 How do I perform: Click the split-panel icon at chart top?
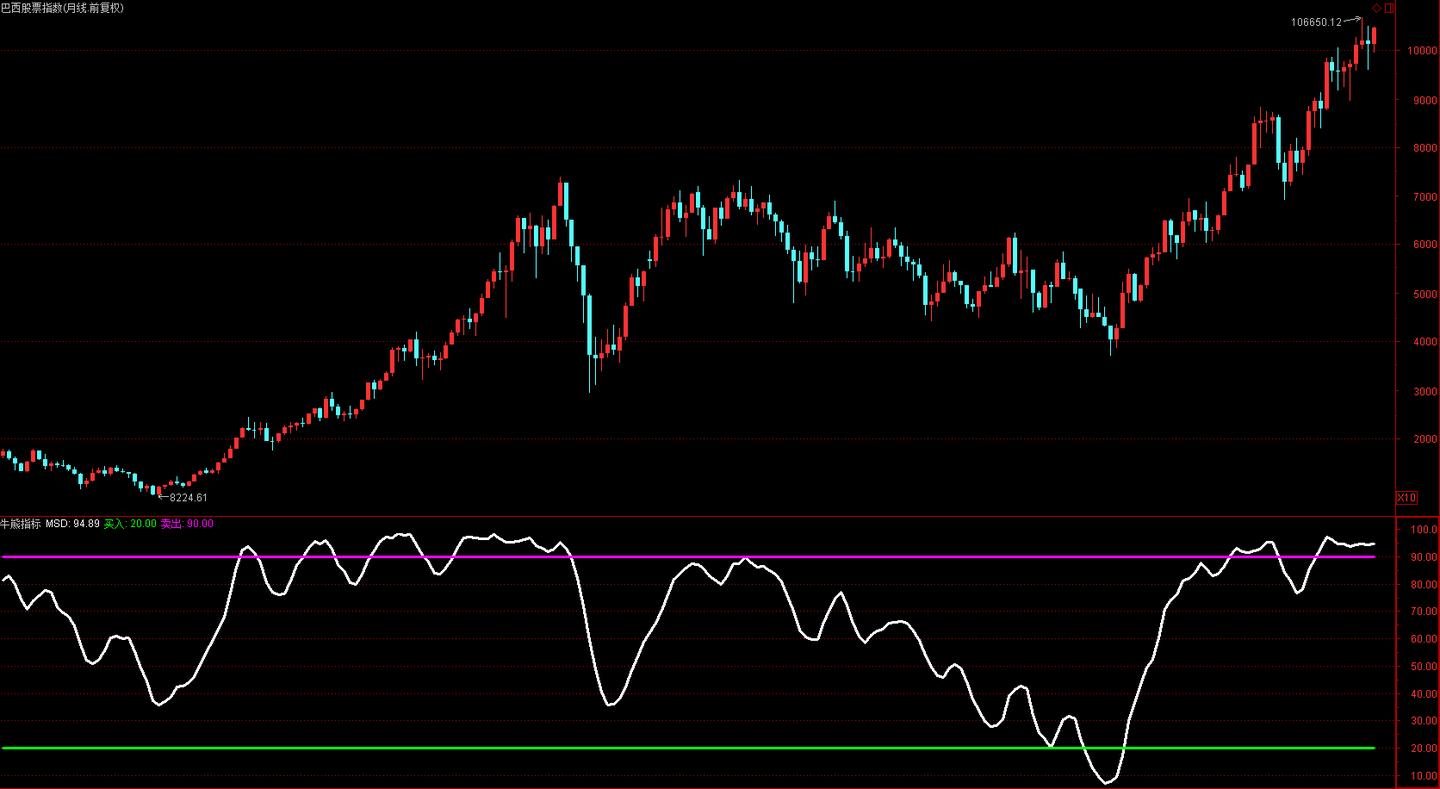click(x=1389, y=8)
